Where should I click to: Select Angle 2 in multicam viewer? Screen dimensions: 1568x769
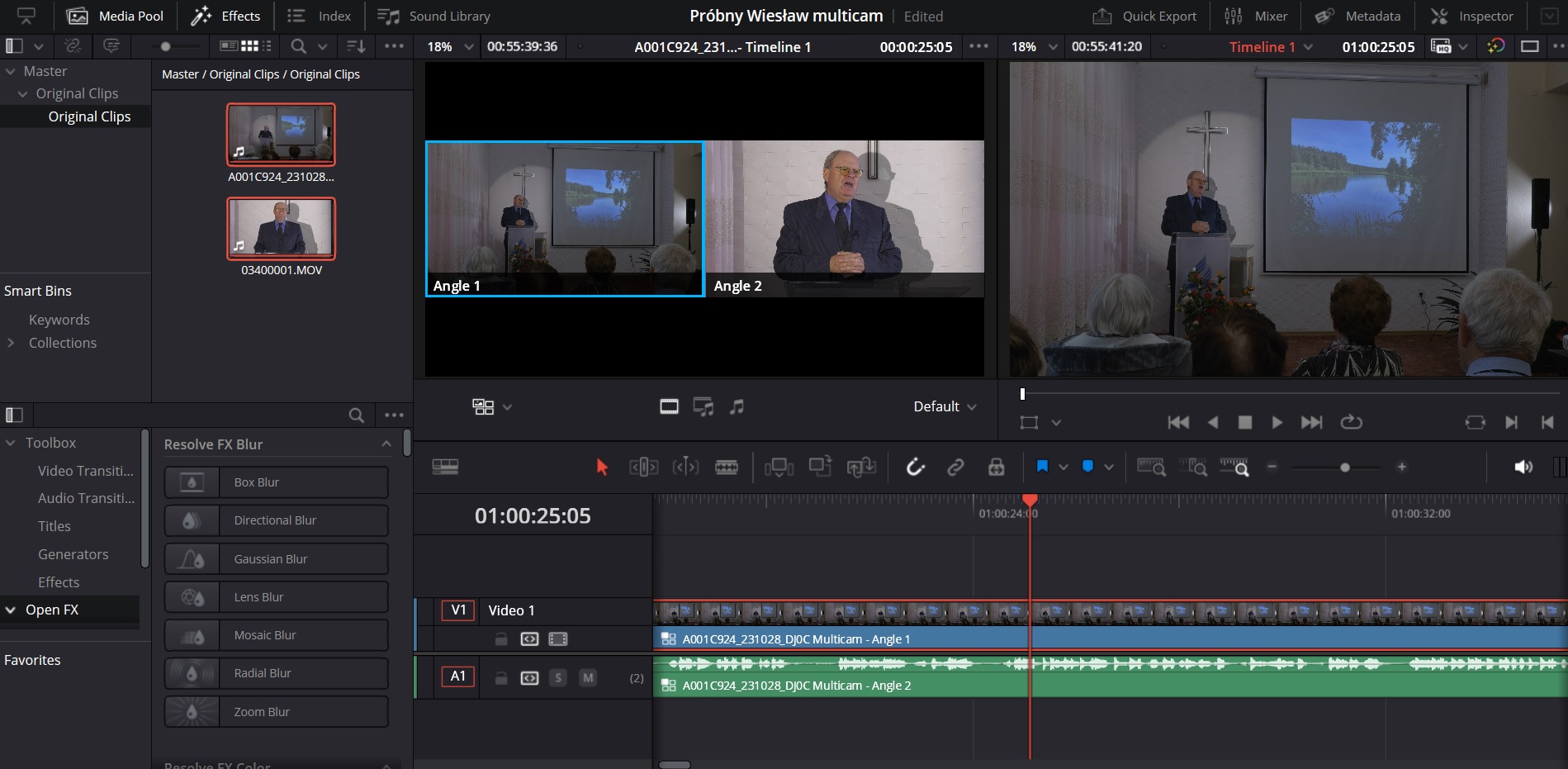pos(845,219)
